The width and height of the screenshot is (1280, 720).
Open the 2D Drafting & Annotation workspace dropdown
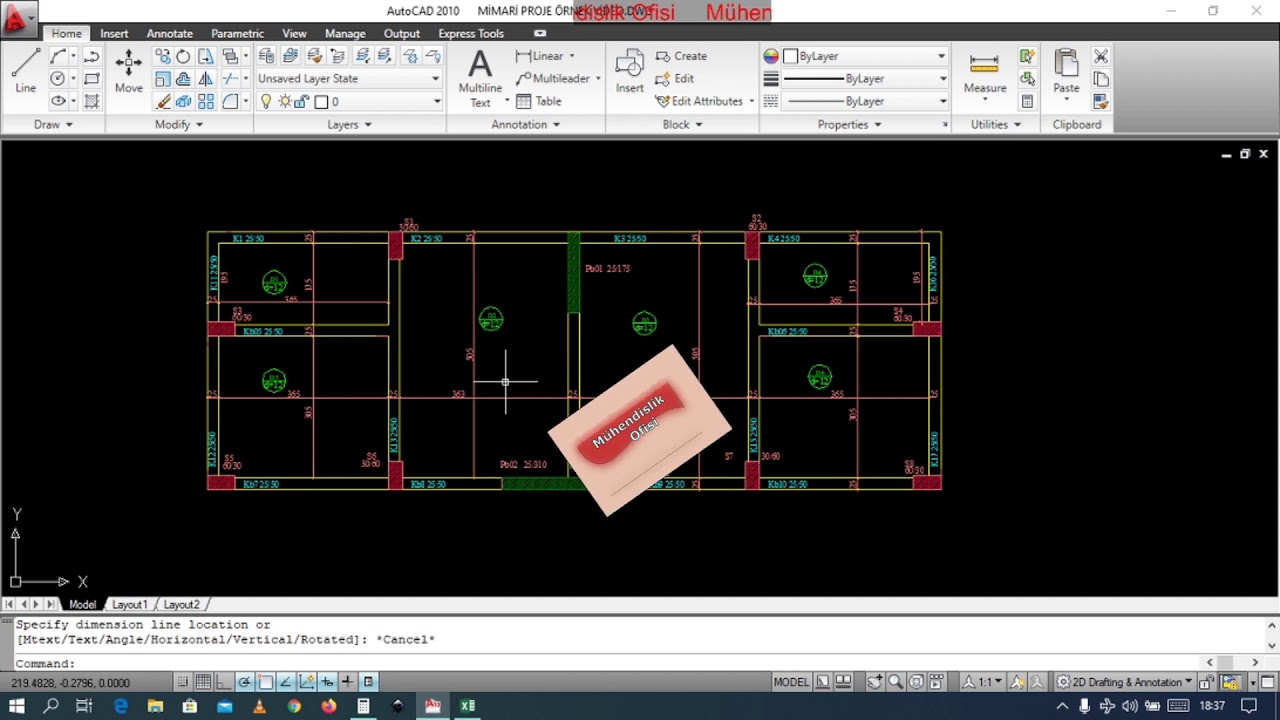coord(1126,682)
